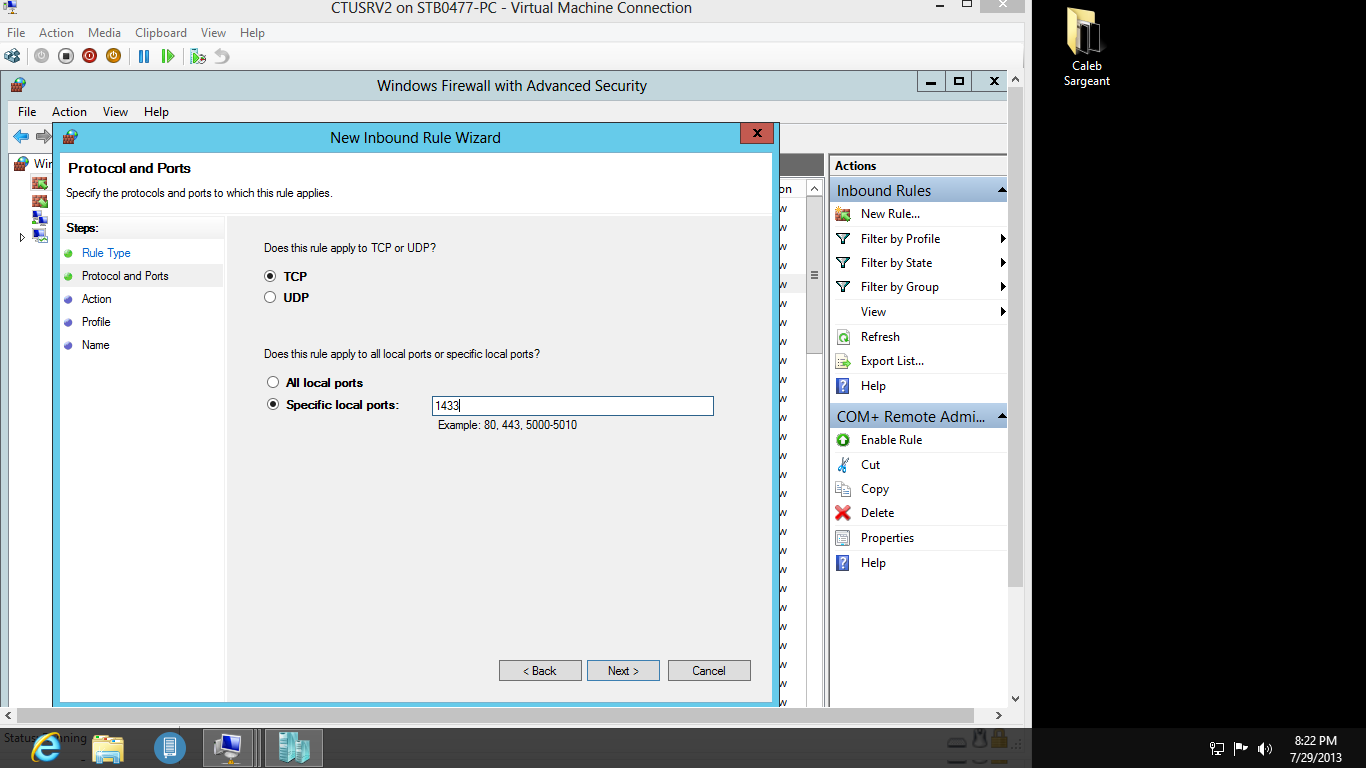
Task: Click the Revert undo arrow in the VM toolbar
Action: (222, 56)
